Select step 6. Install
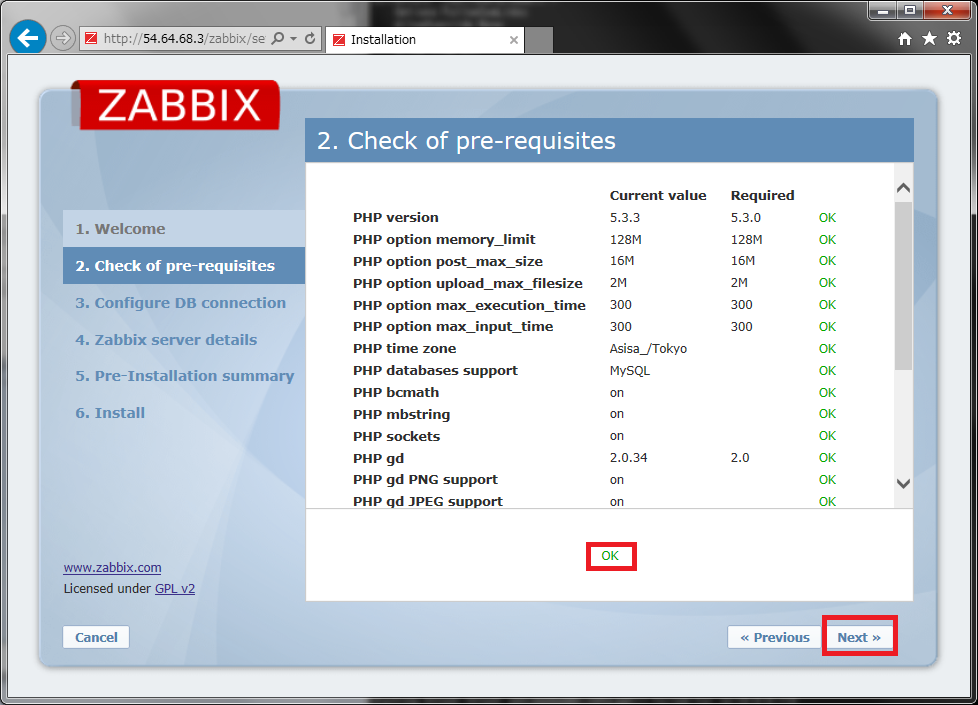 pyautogui.click(x=110, y=413)
